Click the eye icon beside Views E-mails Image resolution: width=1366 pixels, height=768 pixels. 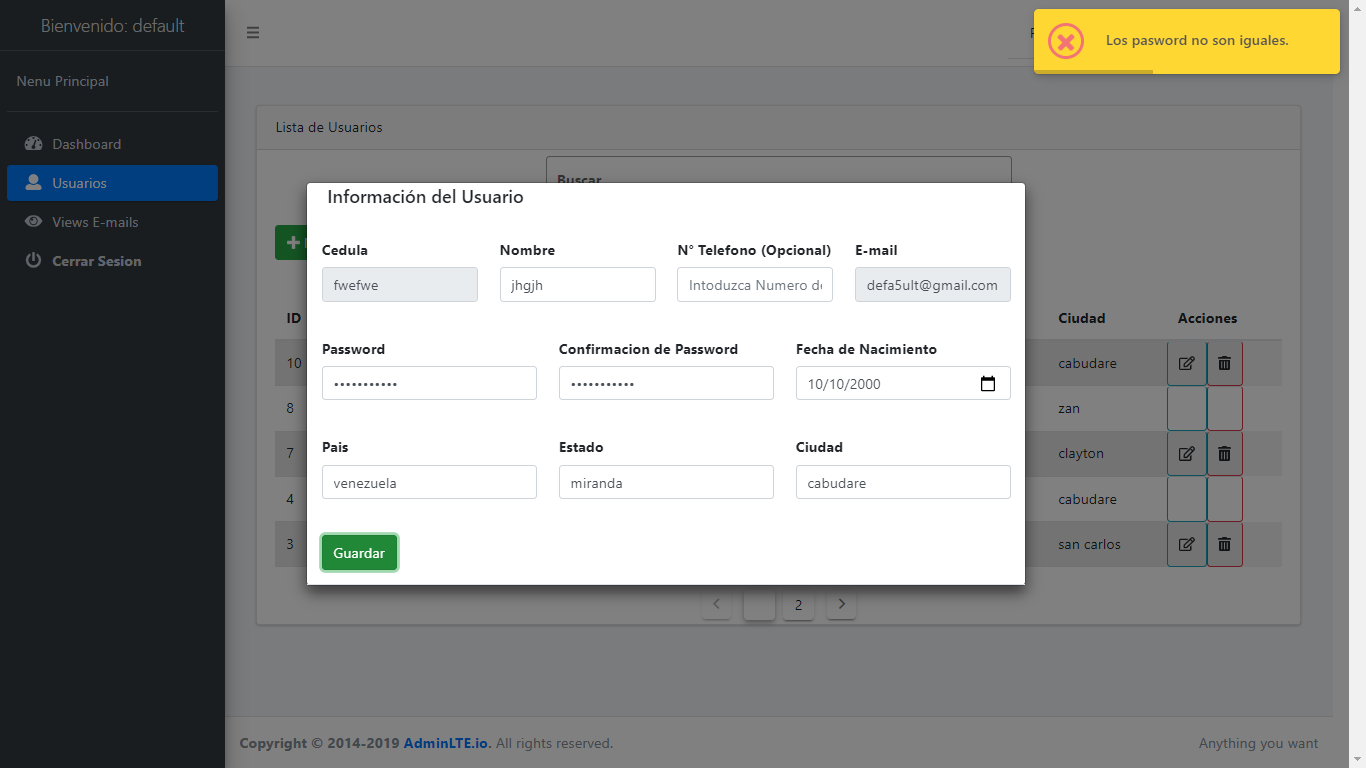33,221
